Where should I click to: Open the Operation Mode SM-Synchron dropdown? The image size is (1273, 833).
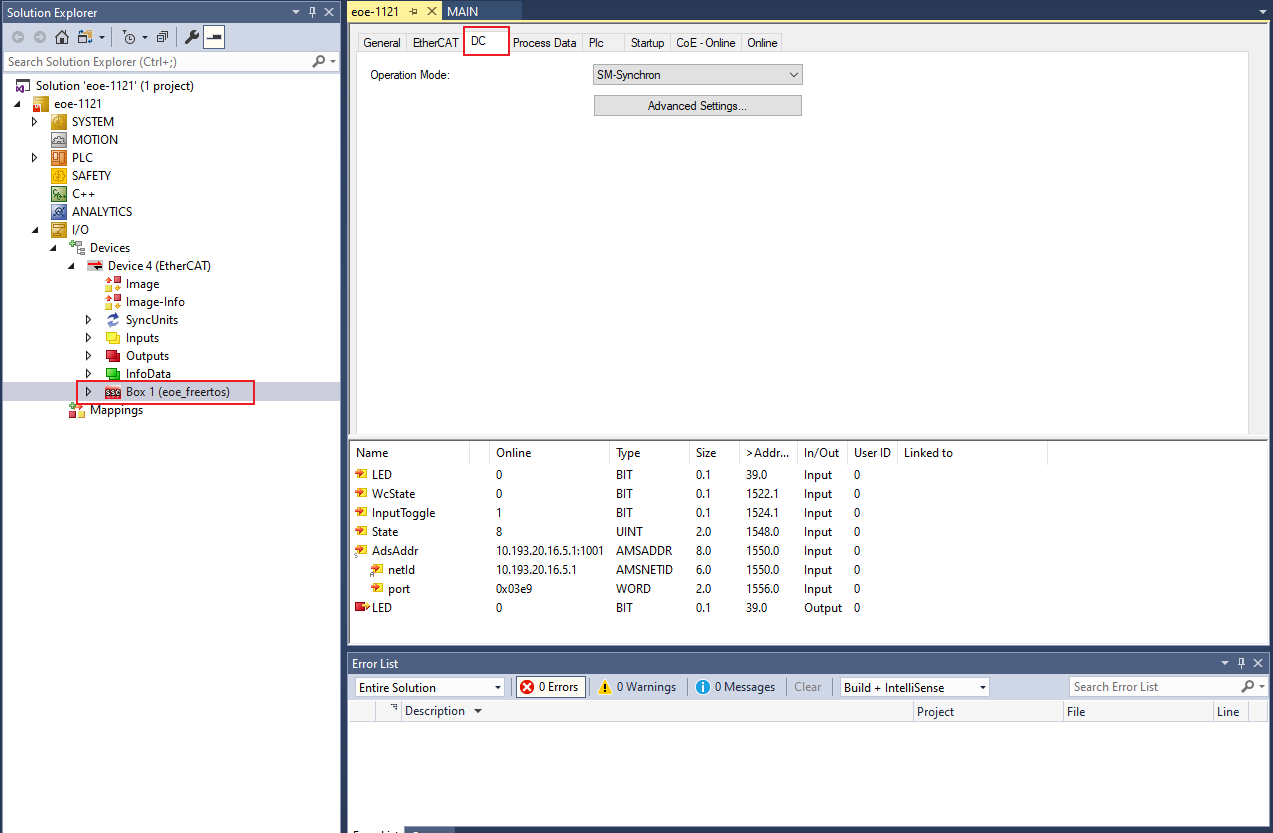click(x=697, y=75)
